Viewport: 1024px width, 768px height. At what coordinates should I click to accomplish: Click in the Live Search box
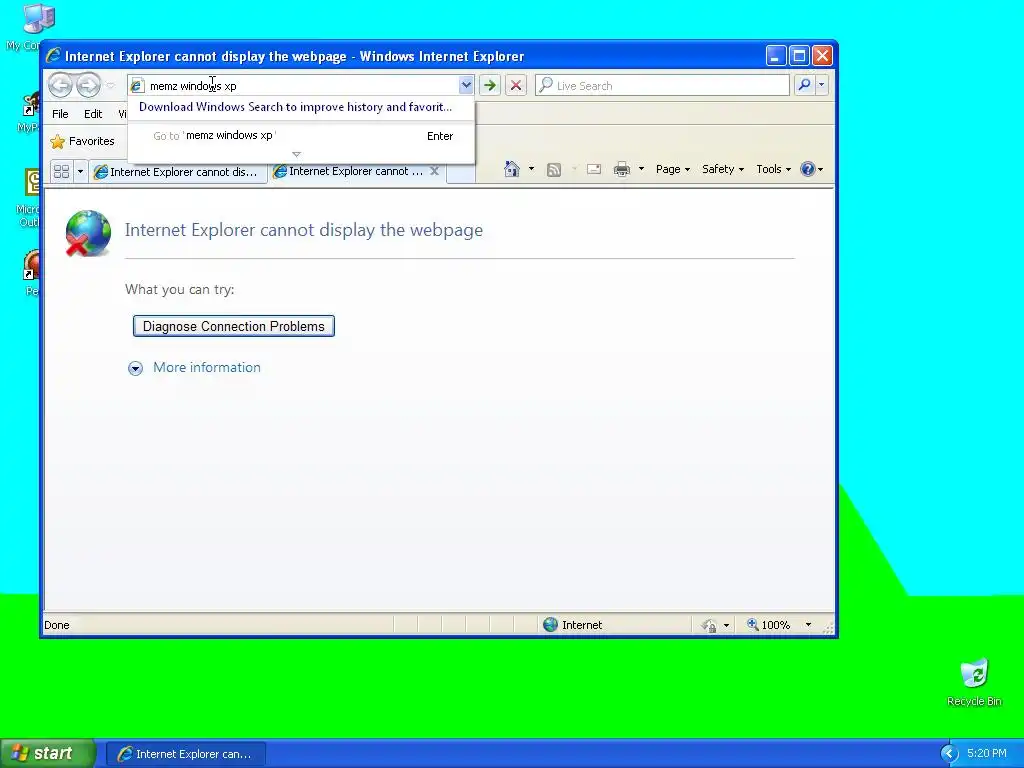[x=662, y=86]
